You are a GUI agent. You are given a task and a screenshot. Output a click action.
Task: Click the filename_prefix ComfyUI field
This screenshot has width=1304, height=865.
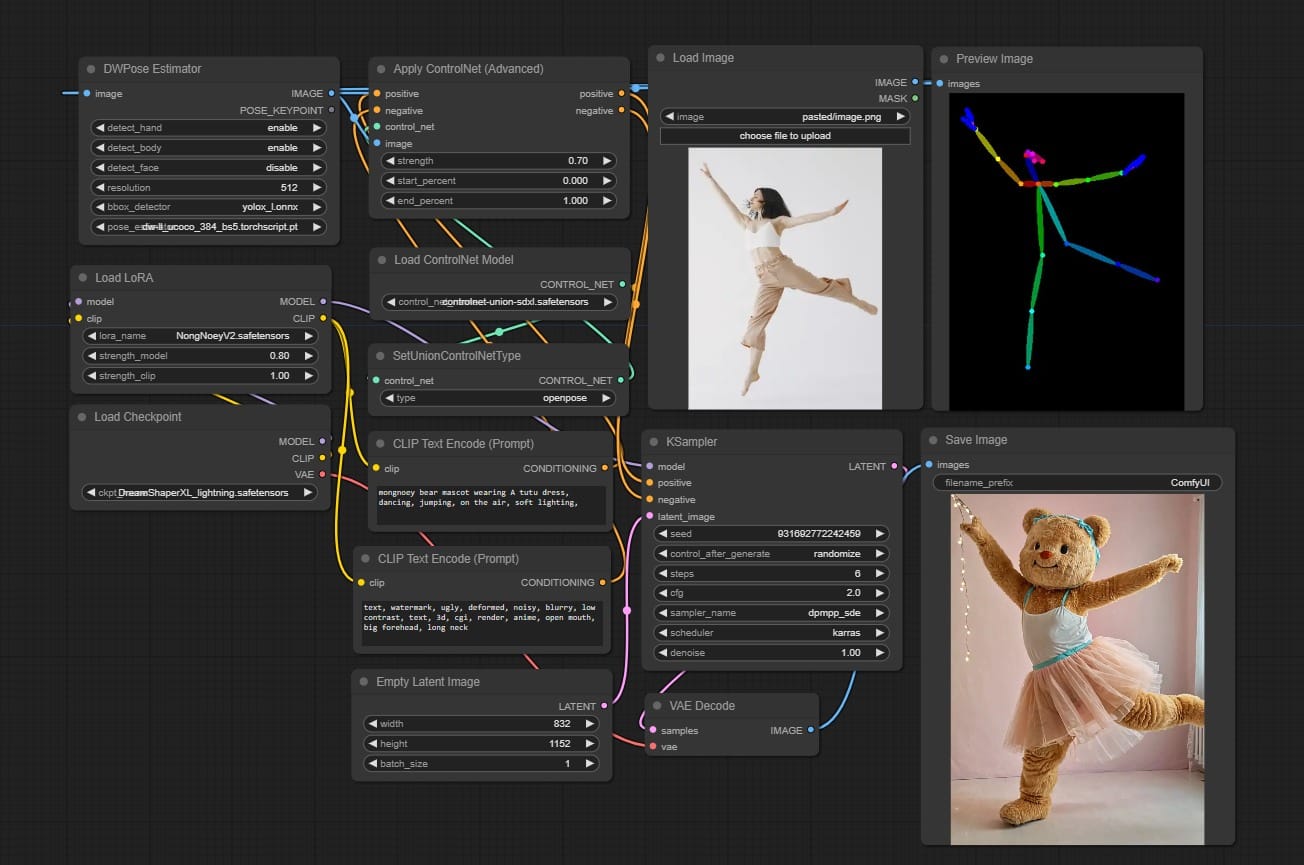1077,482
